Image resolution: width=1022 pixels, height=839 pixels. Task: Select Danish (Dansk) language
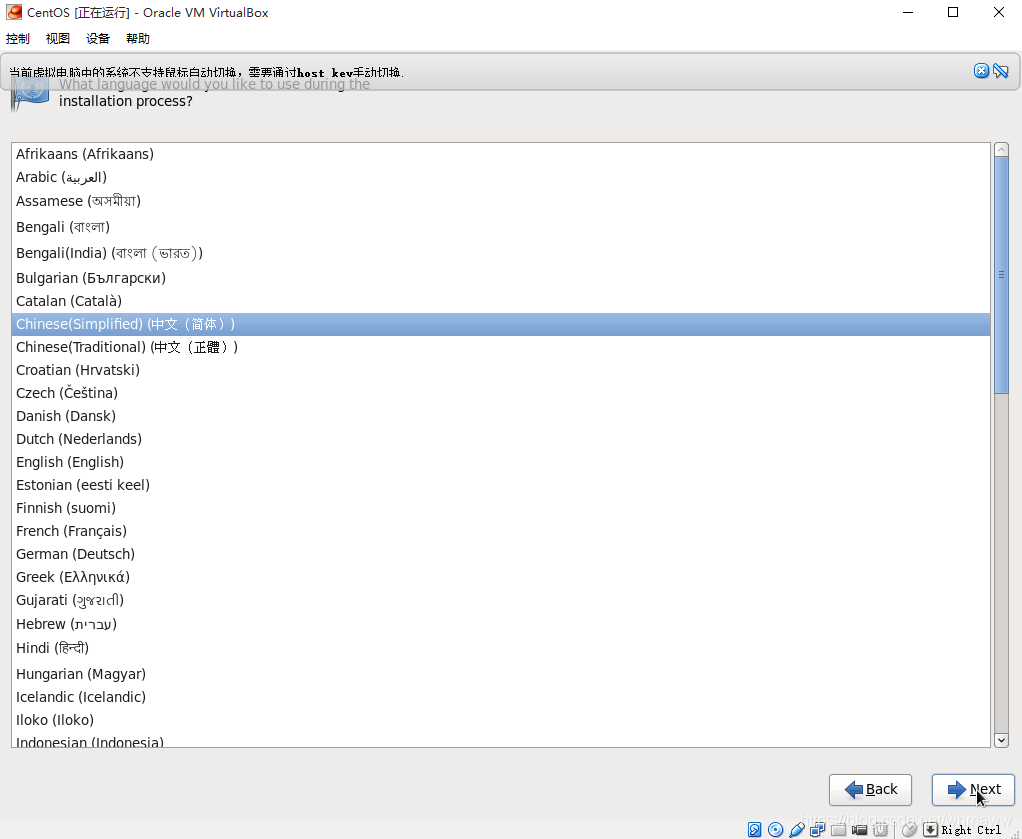(501, 416)
